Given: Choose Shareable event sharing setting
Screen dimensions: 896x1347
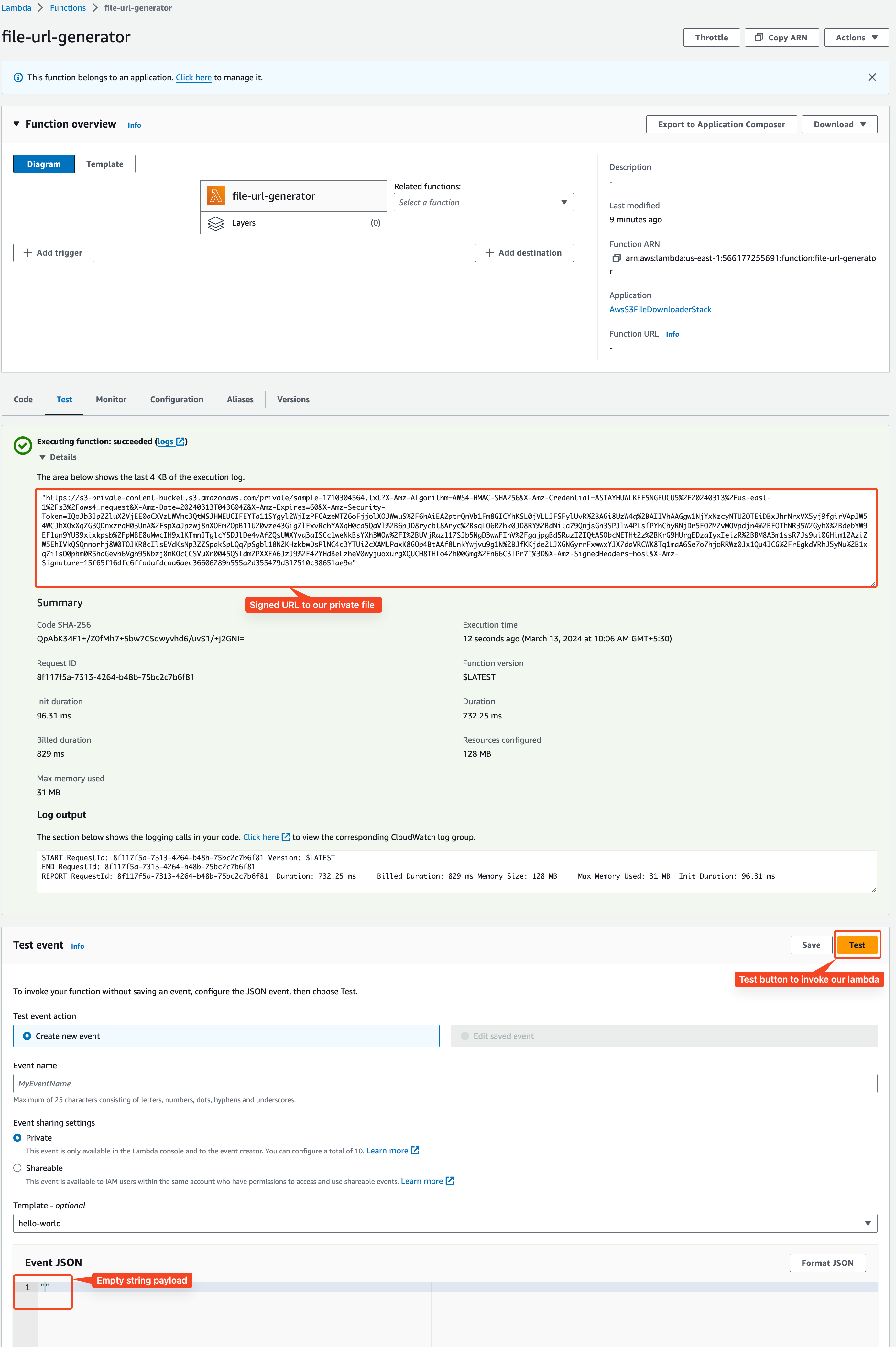Looking at the screenshot, I should click(x=17, y=1168).
